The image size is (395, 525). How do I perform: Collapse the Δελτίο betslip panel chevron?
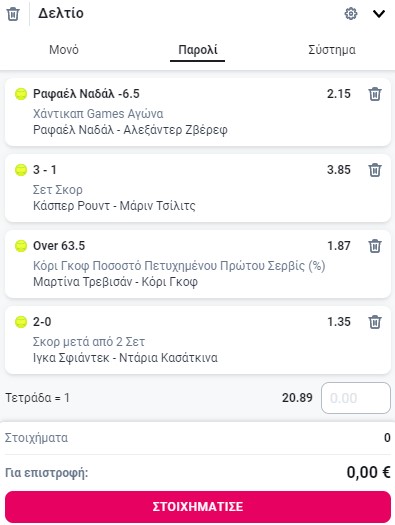click(x=379, y=14)
